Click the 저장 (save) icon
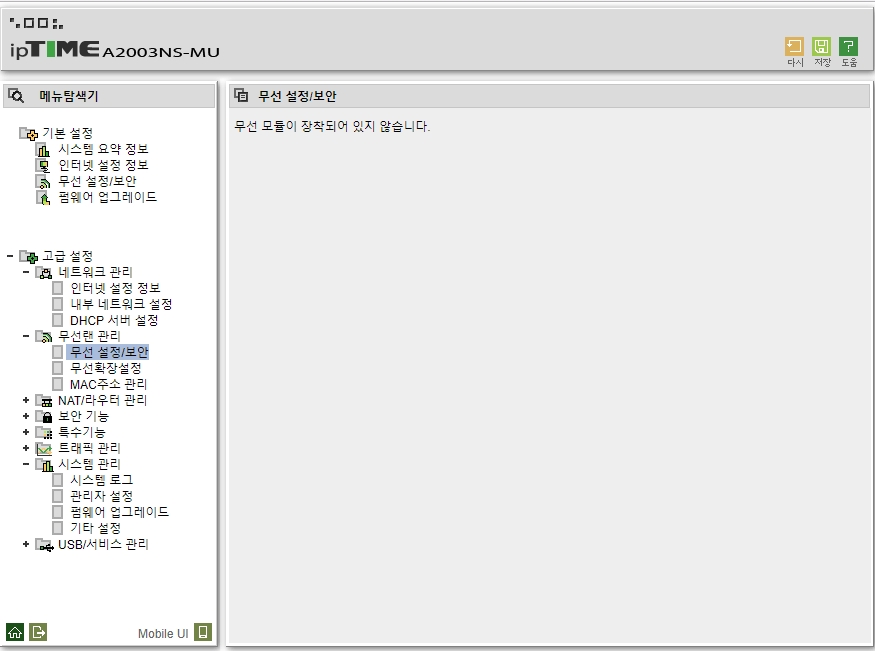875x651 pixels. click(x=821, y=46)
